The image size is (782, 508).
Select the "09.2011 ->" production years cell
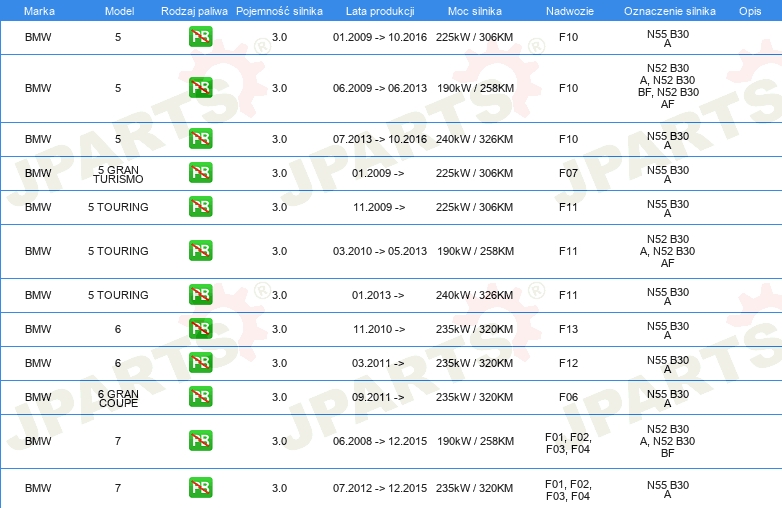pos(378,397)
